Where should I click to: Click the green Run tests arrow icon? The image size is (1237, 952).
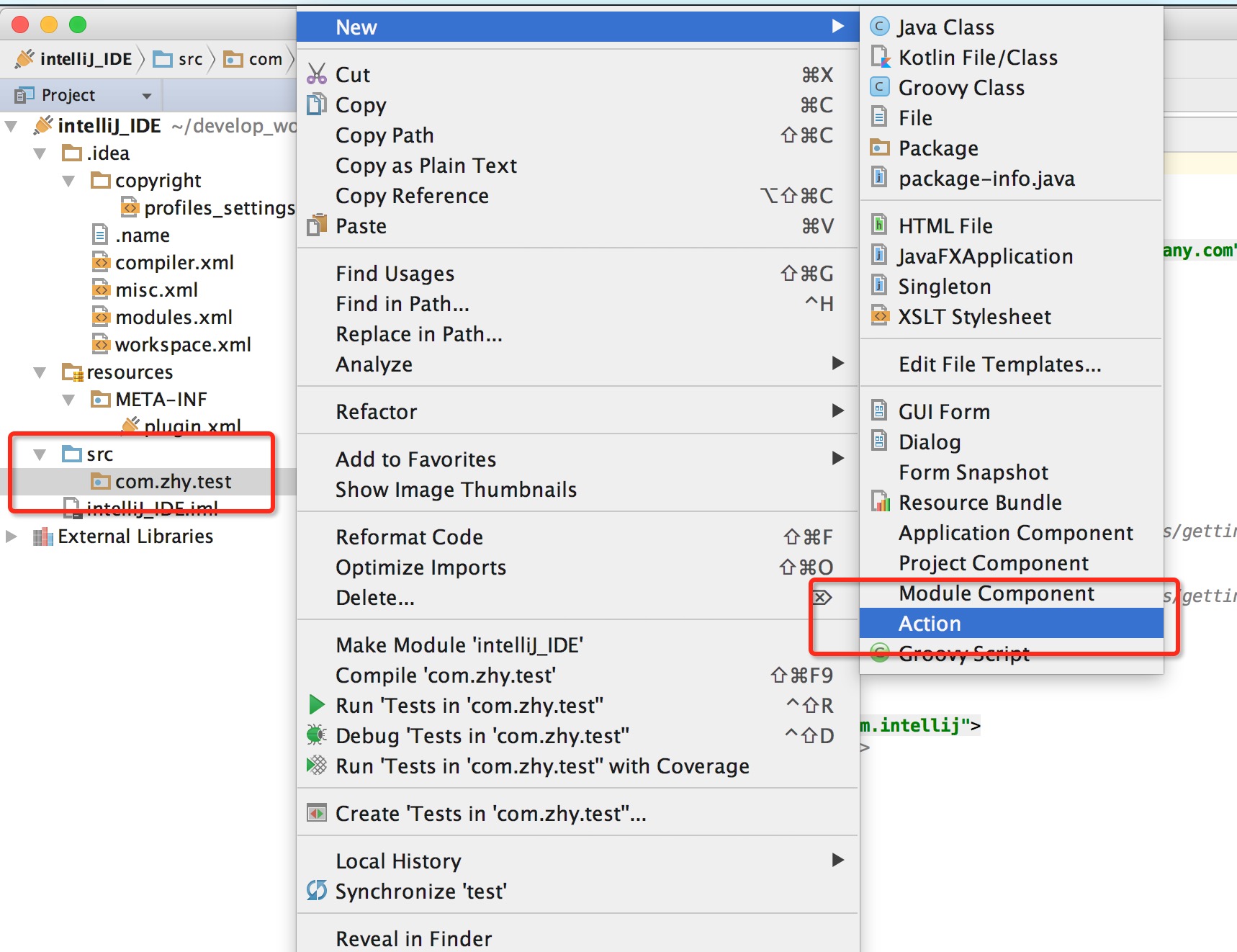[316, 705]
